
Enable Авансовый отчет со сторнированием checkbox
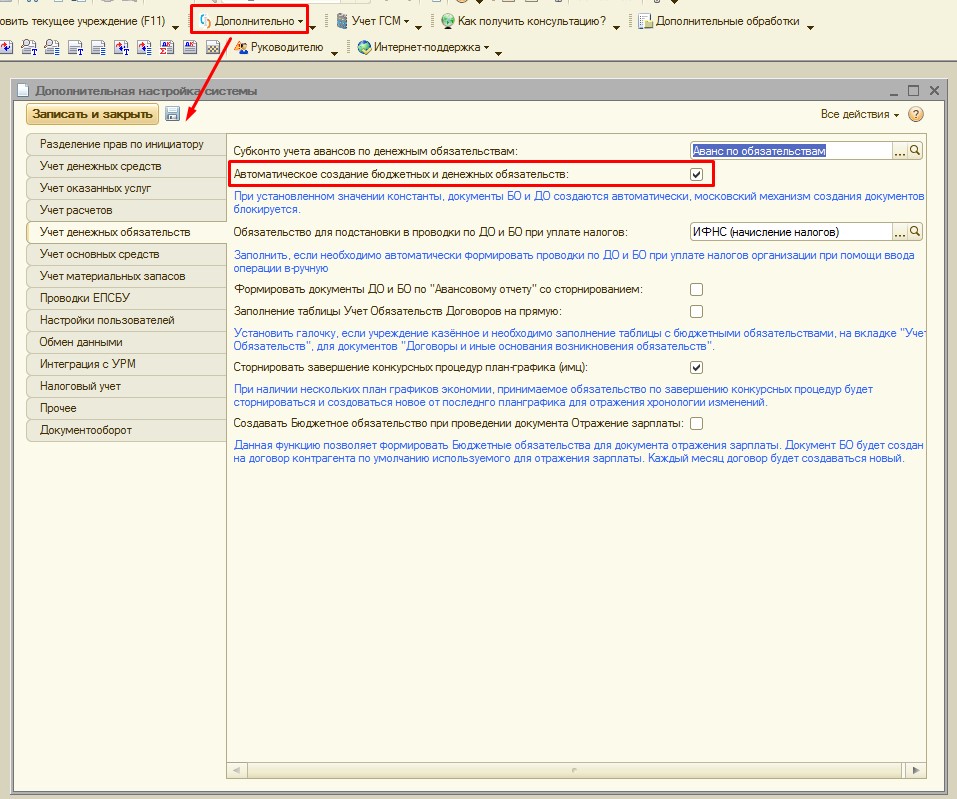coord(697,289)
